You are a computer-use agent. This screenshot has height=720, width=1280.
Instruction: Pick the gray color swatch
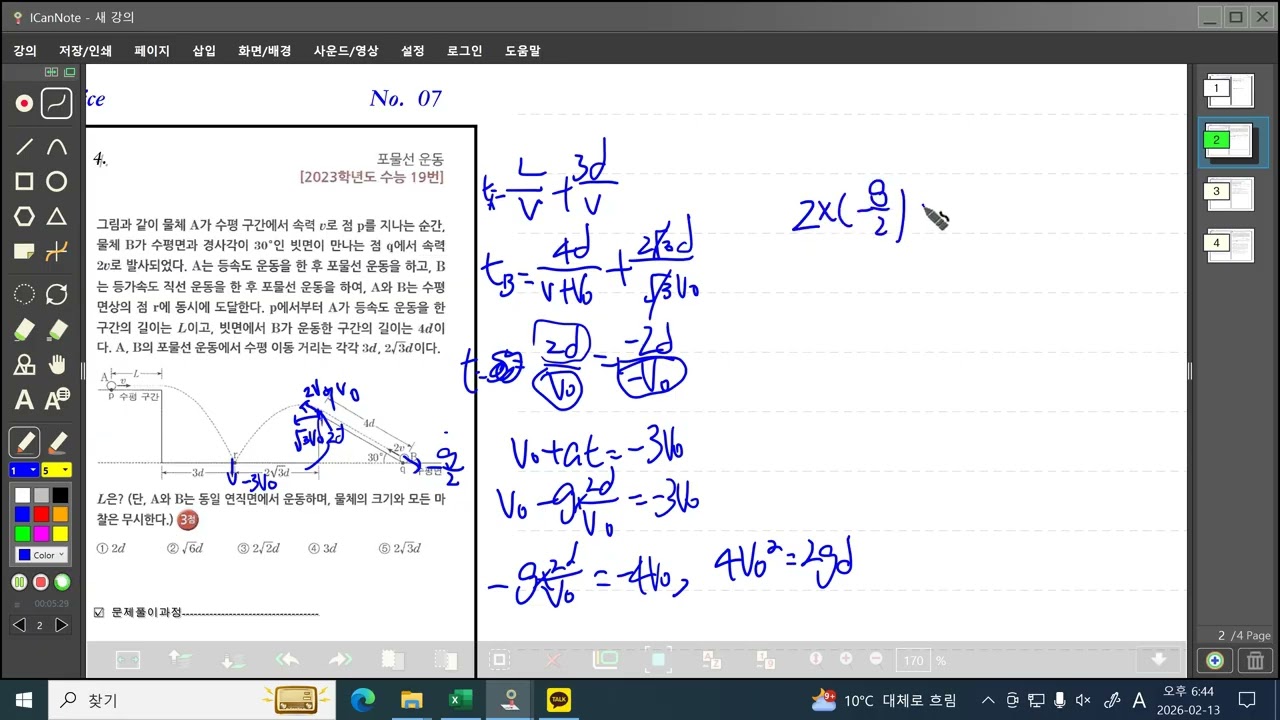point(41,495)
